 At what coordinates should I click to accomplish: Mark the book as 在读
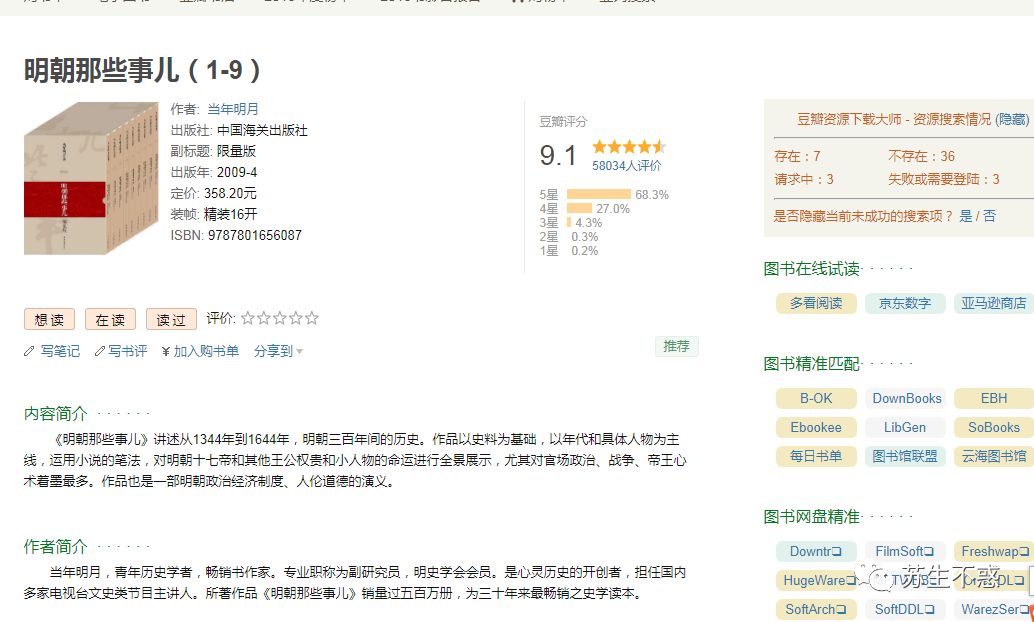[110, 319]
